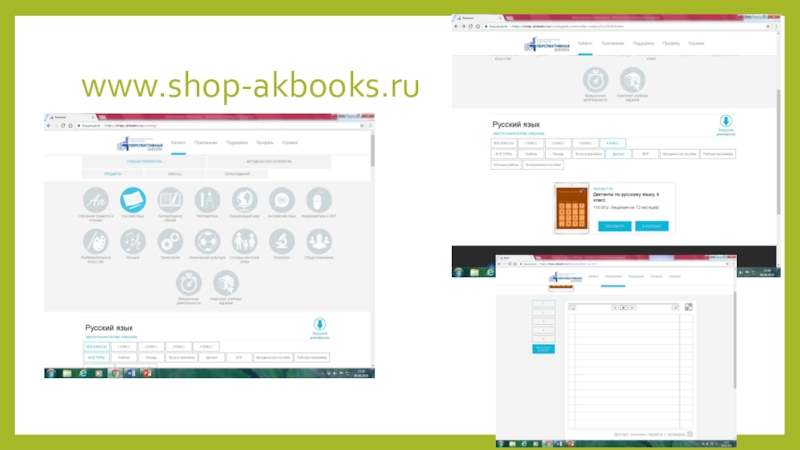Filter by ВПР type in Диктанты product window
This screenshot has height=450, width=800.
tap(645, 154)
